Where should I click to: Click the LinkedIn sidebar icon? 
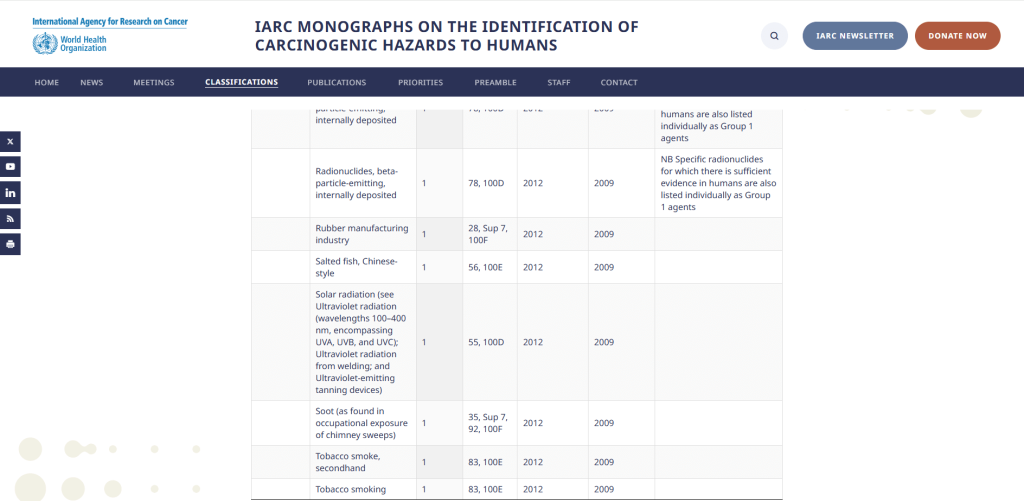10,192
